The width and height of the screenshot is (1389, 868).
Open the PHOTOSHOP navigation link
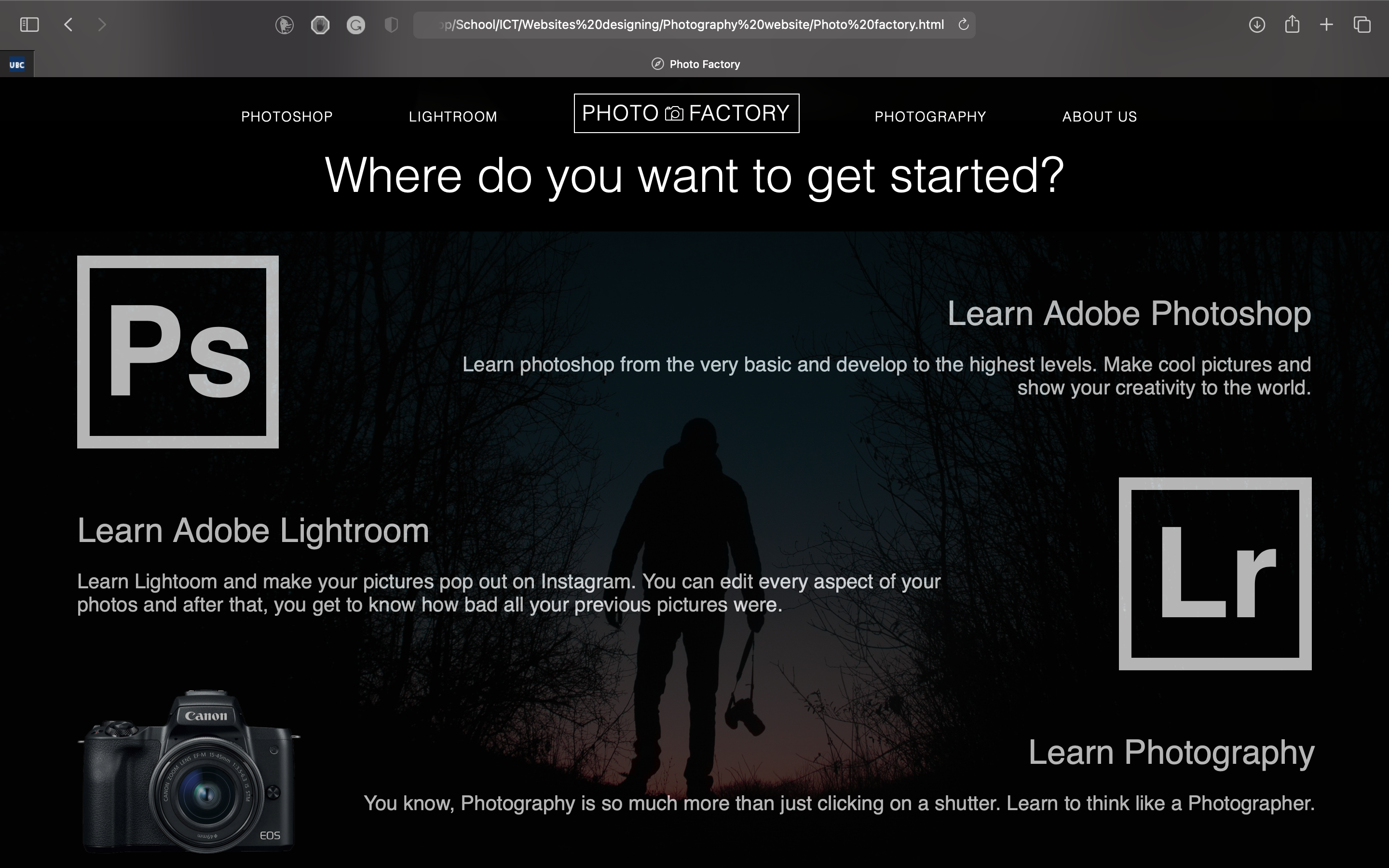[x=287, y=117]
